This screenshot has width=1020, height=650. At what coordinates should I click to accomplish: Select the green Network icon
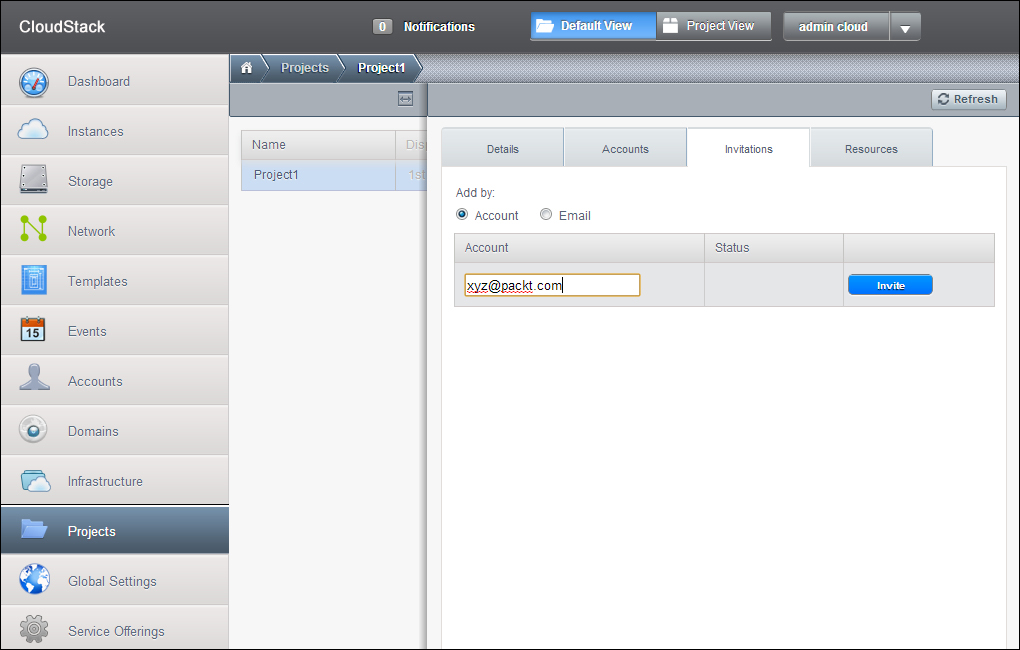34,231
